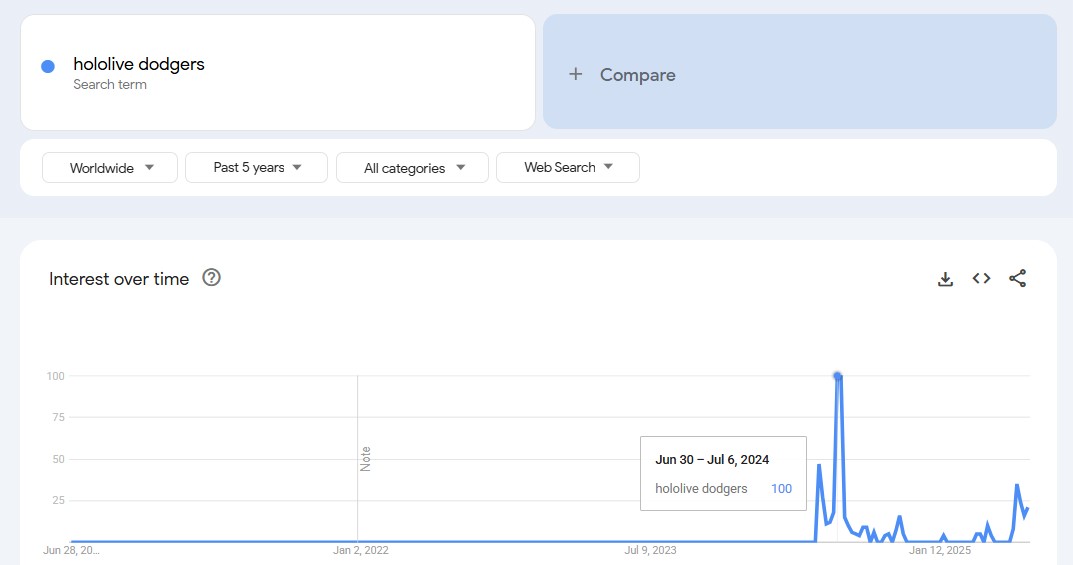The height and width of the screenshot is (565, 1073).
Task: Download the interest over time data
Action: tap(945, 279)
